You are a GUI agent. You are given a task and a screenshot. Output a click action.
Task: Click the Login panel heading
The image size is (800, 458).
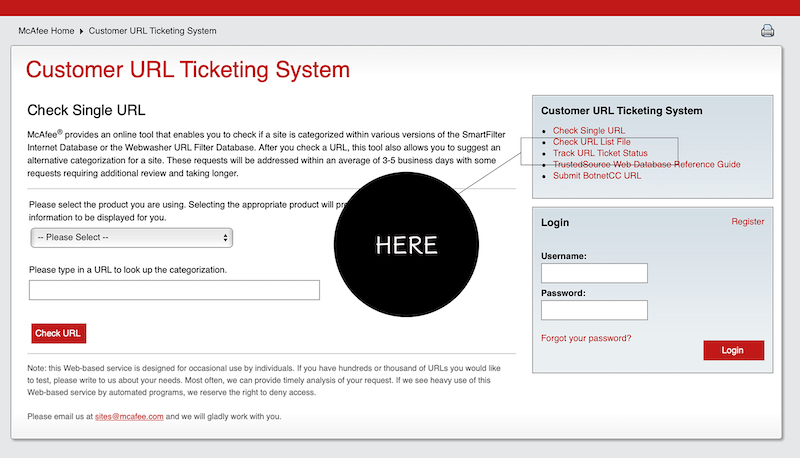point(555,222)
